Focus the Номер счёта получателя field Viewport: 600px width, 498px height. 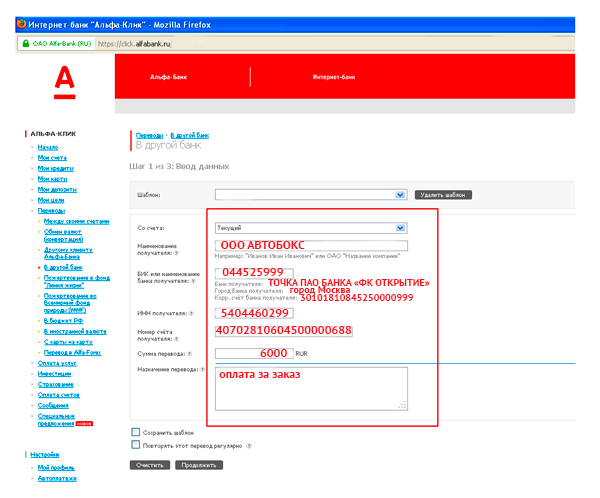point(284,331)
